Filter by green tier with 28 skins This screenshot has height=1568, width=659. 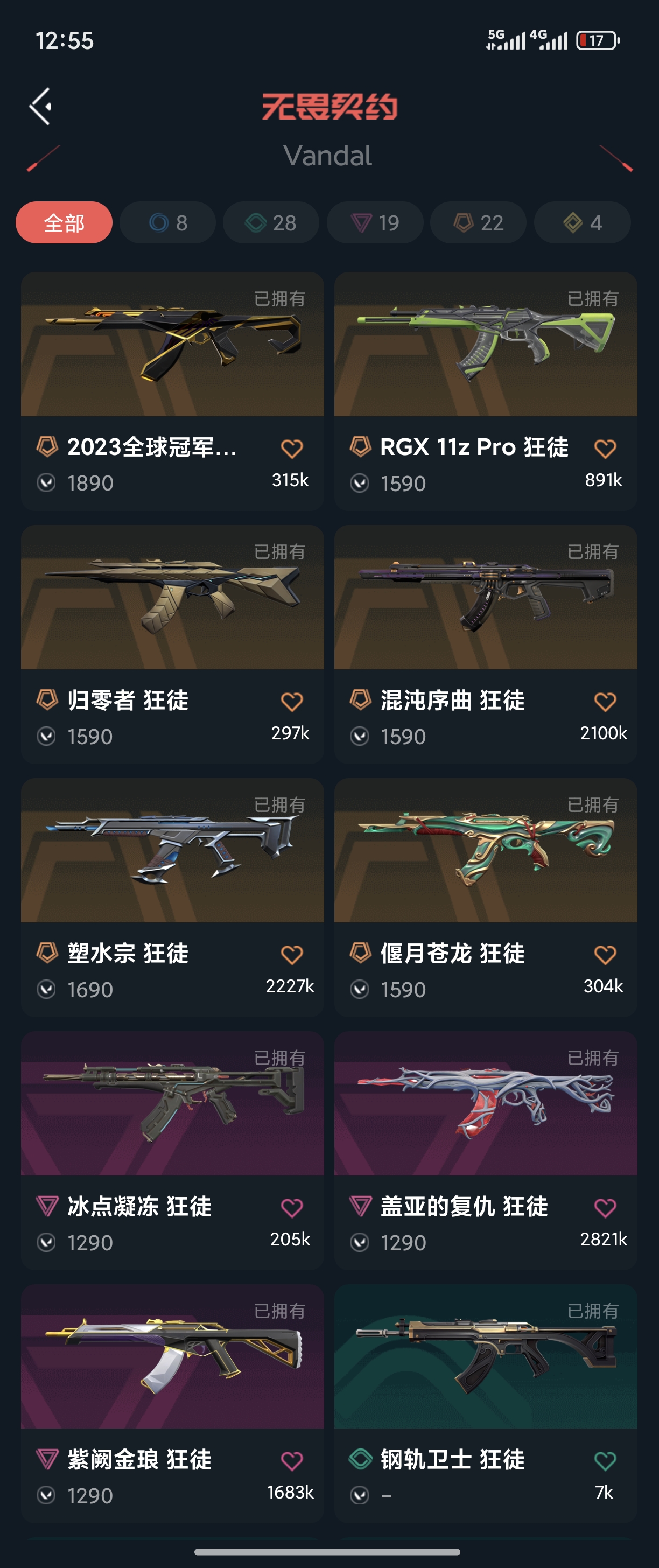[x=271, y=223]
